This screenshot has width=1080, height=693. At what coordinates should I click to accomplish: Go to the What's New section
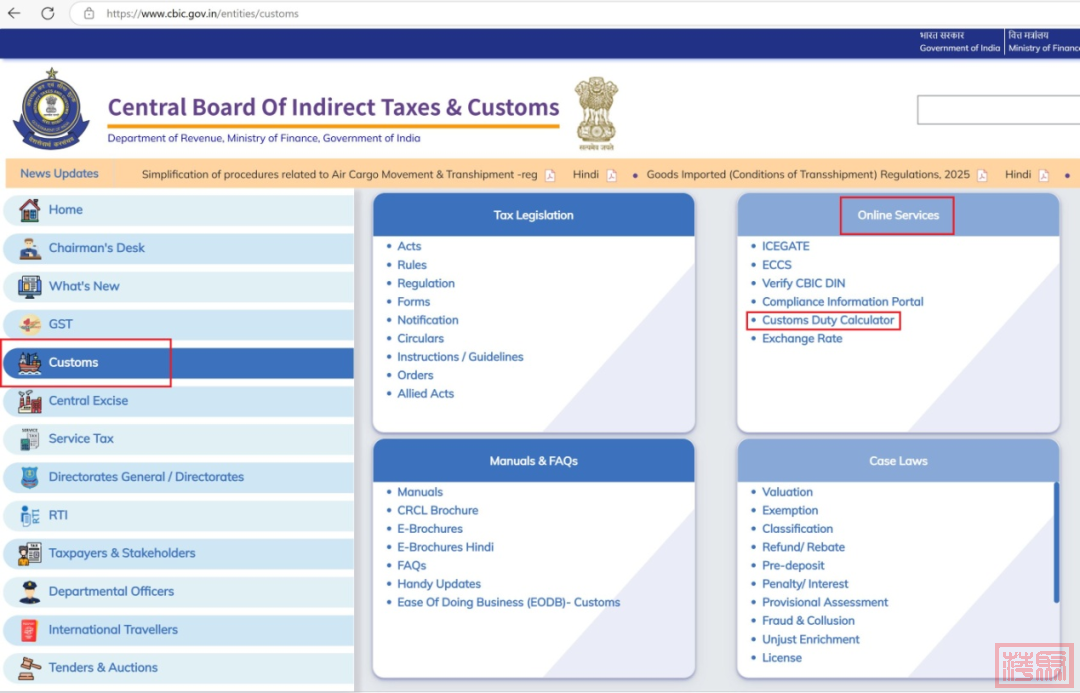[x=178, y=286]
